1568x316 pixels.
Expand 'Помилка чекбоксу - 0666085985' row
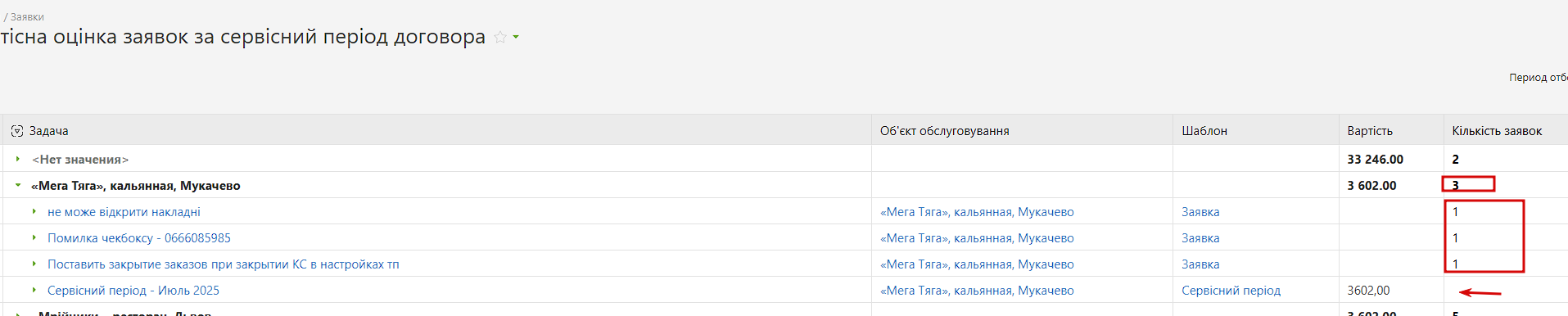(x=34, y=237)
